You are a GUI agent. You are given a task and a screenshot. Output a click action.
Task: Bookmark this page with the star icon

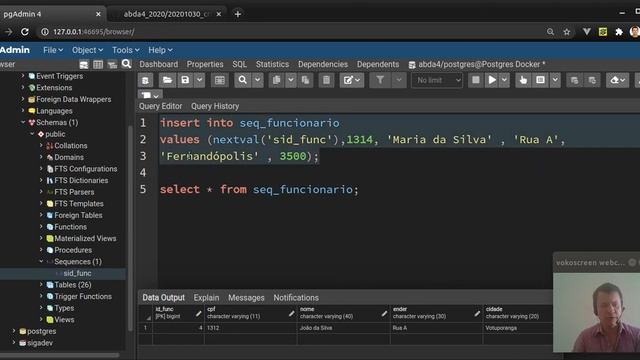point(567,32)
